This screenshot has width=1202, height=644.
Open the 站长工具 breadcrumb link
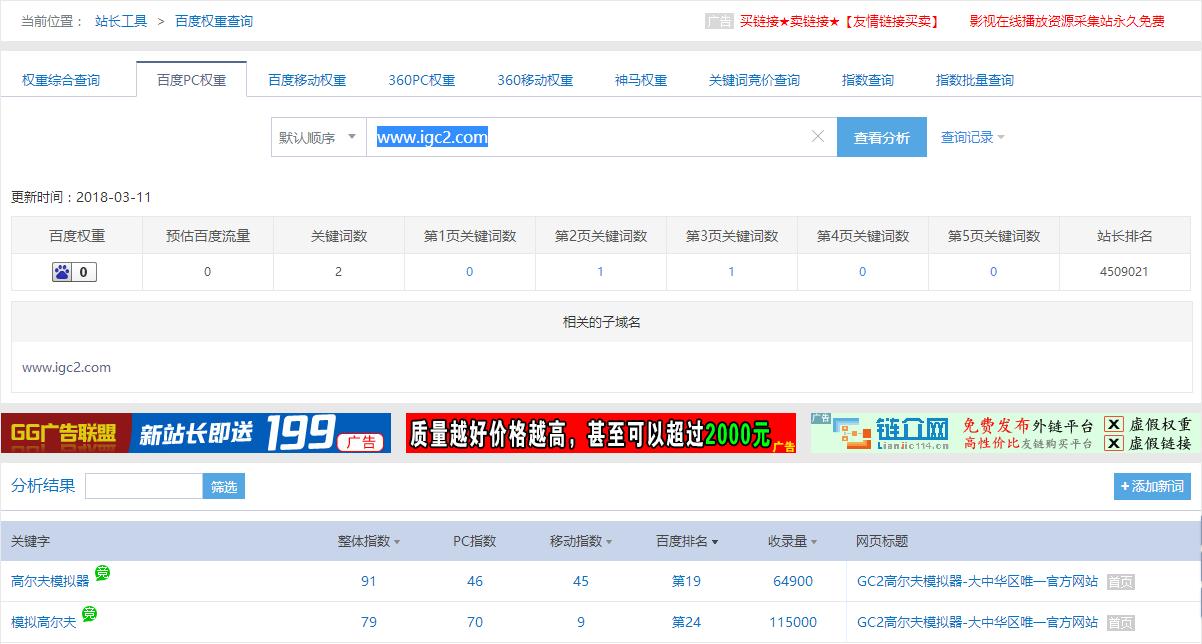coord(121,21)
